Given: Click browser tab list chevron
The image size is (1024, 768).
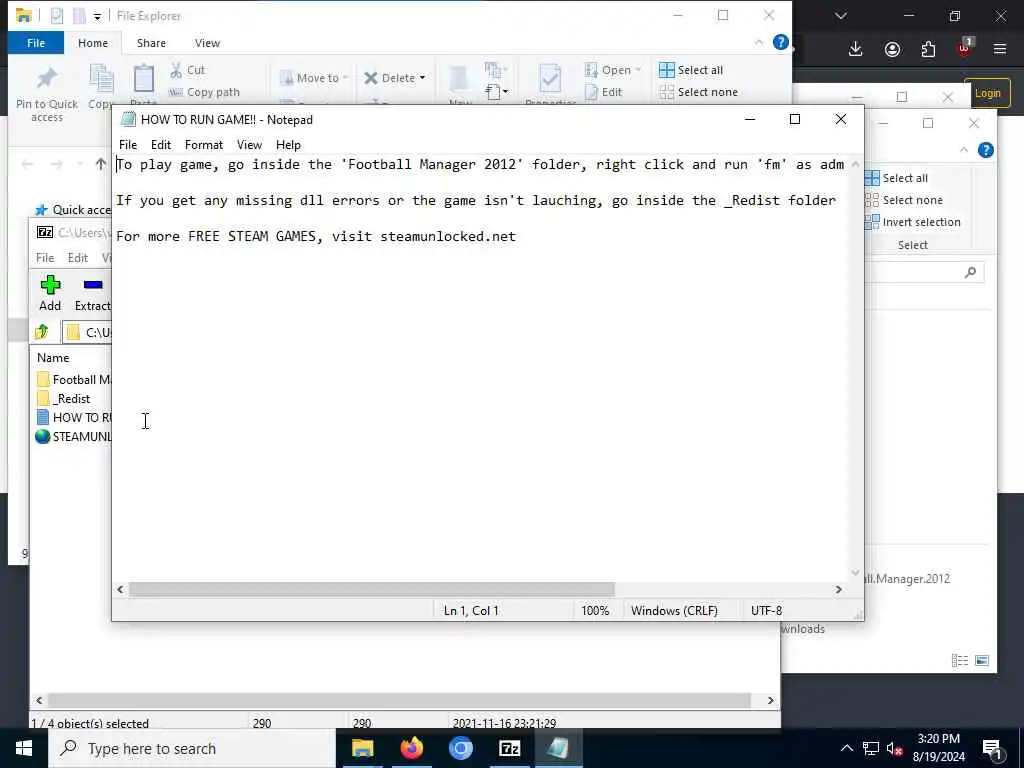Looking at the screenshot, I should [841, 16].
